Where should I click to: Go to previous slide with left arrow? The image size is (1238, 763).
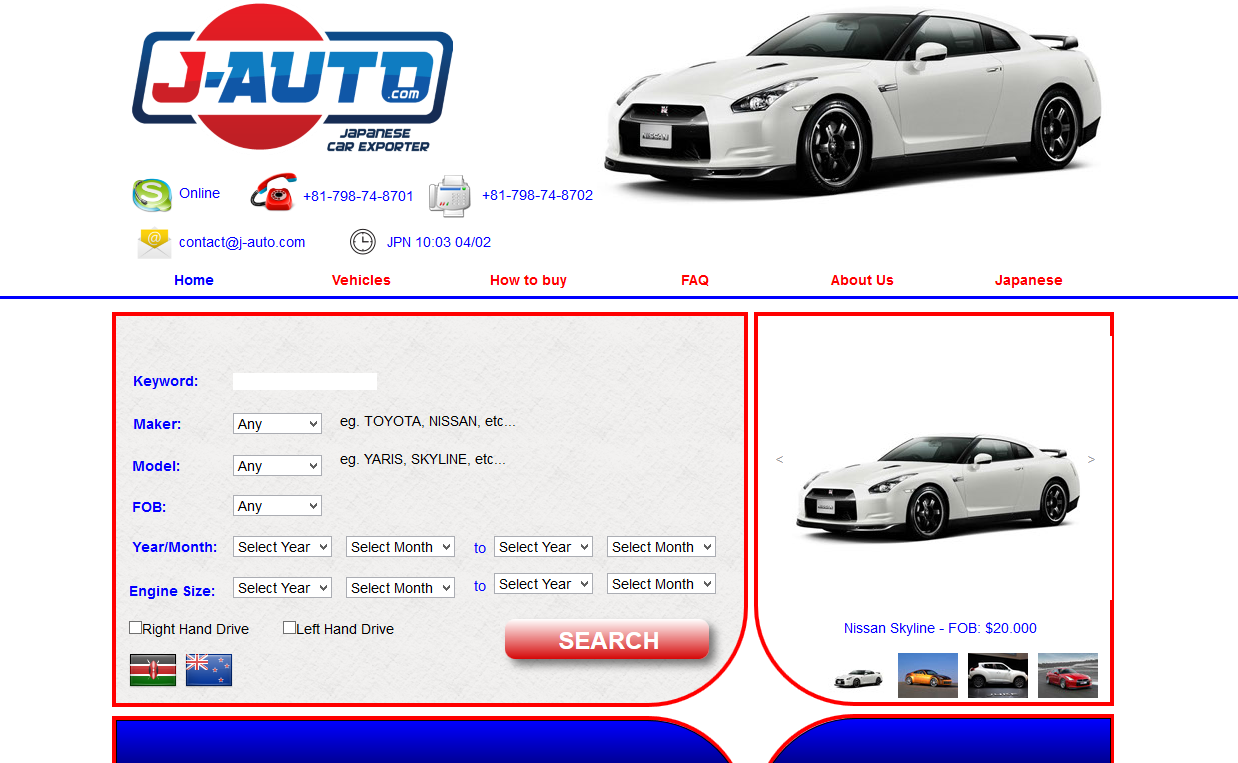780,460
